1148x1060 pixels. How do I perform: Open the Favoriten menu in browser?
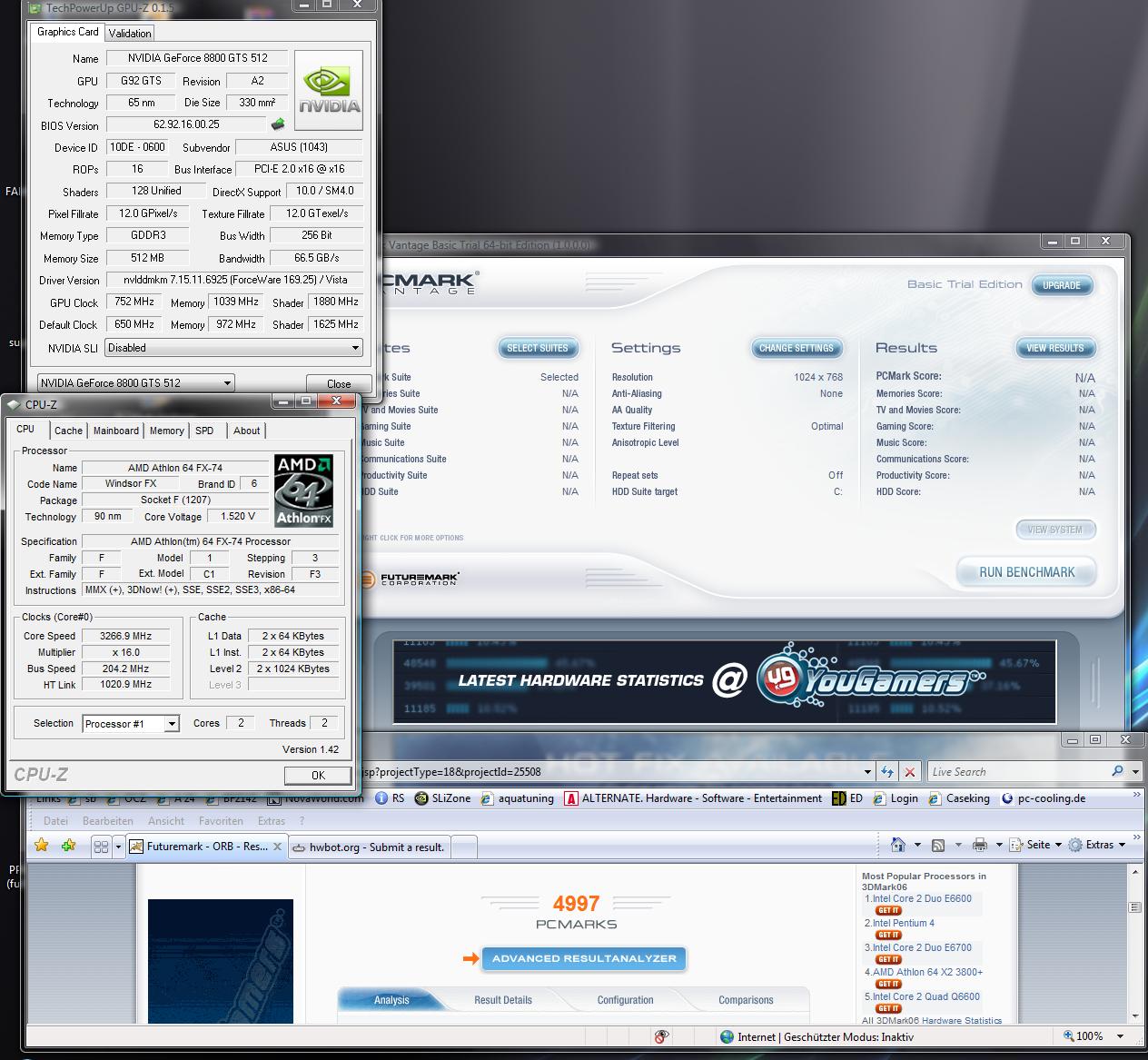coord(221,820)
